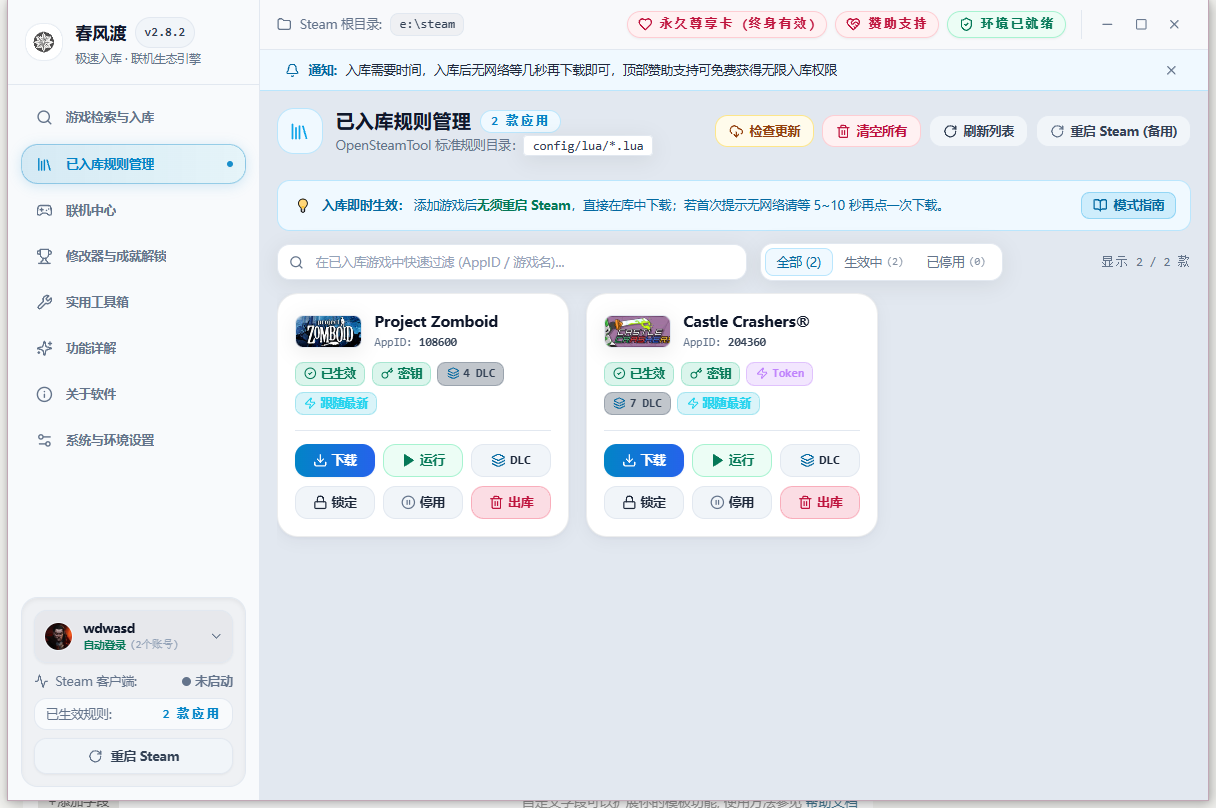The height and width of the screenshot is (808, 1216).
Task: Click Castle Crashers' 已生效 tag
Action: 639,374
